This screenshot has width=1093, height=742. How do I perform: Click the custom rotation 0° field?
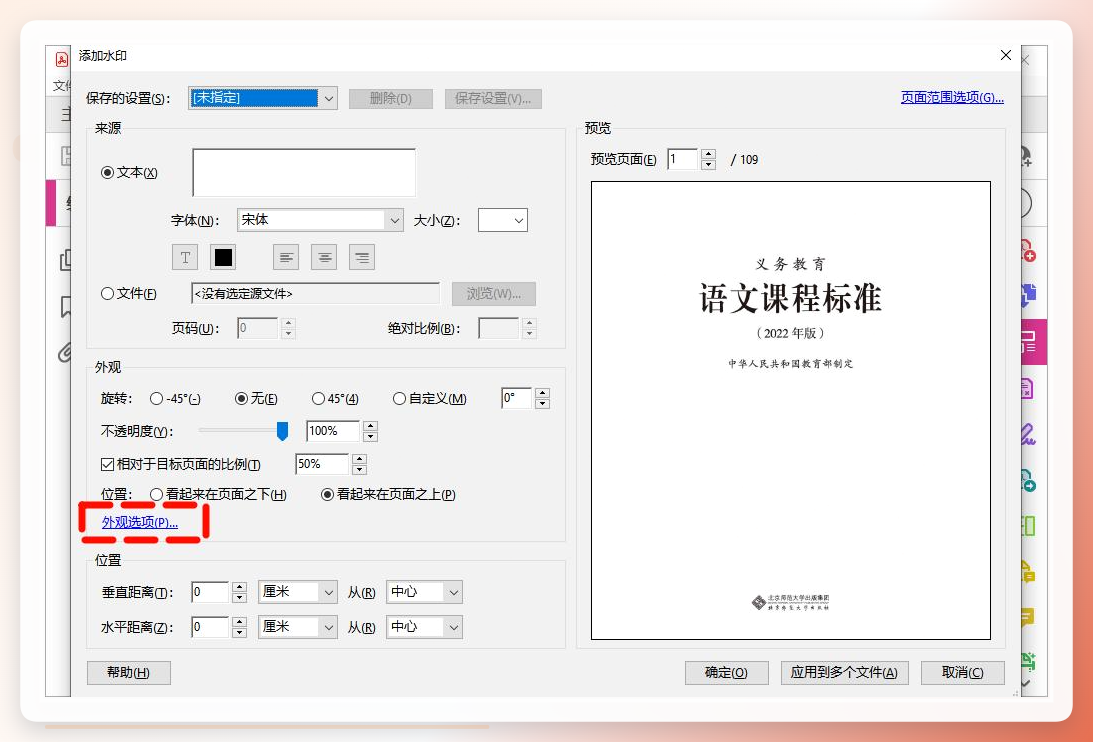tap(517, 398)
